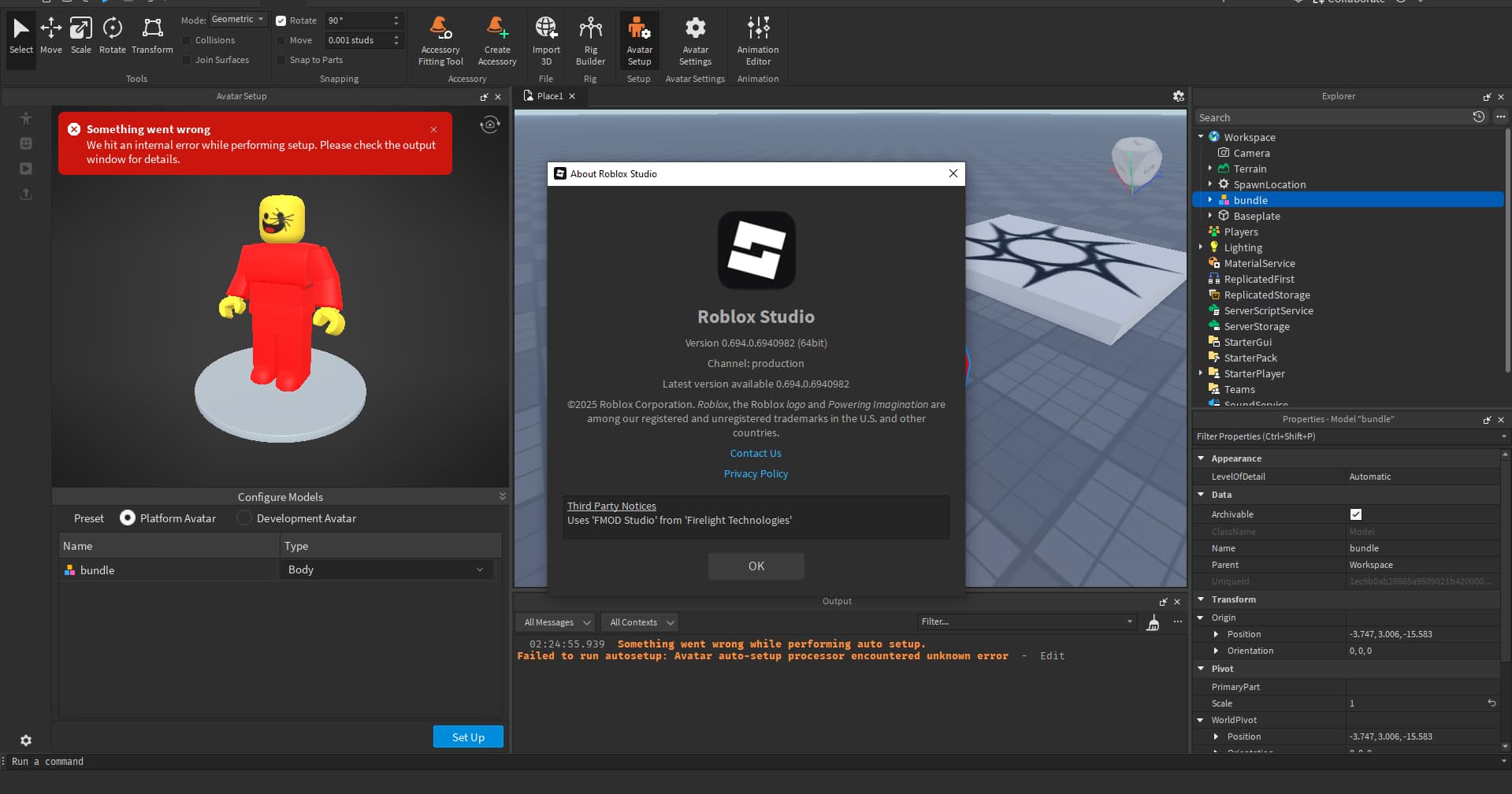Switch to the Place1 tab

[x=549, y=96]
